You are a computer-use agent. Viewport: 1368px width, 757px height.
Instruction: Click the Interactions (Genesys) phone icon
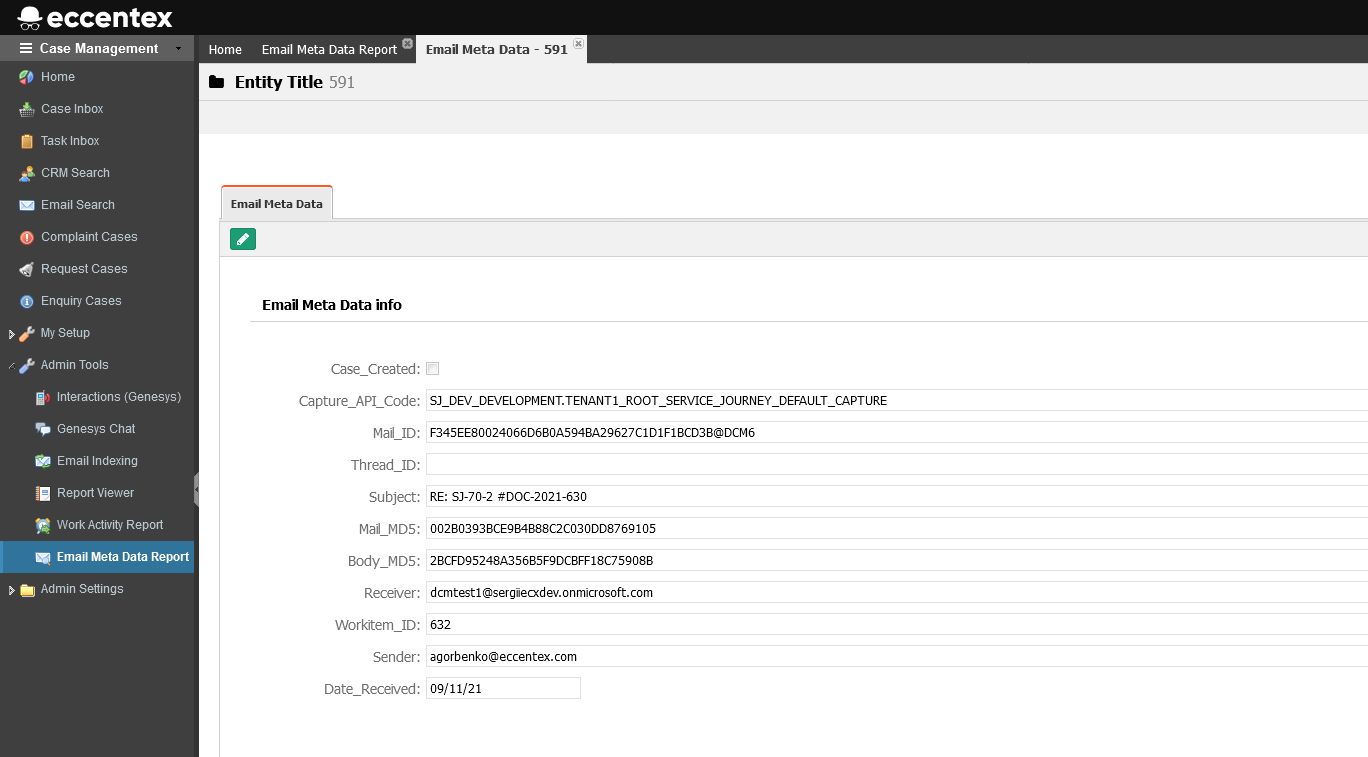click(x=43, y=397)
